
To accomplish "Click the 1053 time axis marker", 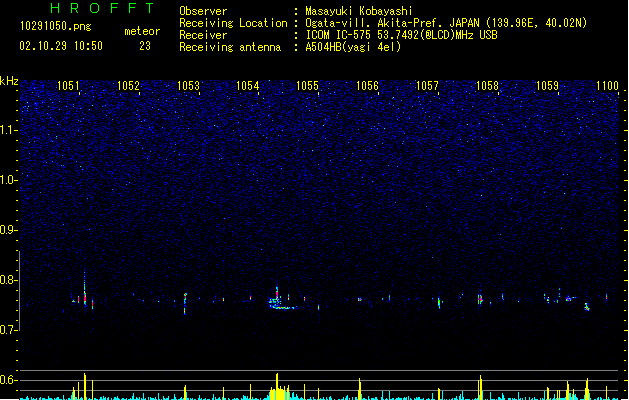I will click(x=188, y=86).
